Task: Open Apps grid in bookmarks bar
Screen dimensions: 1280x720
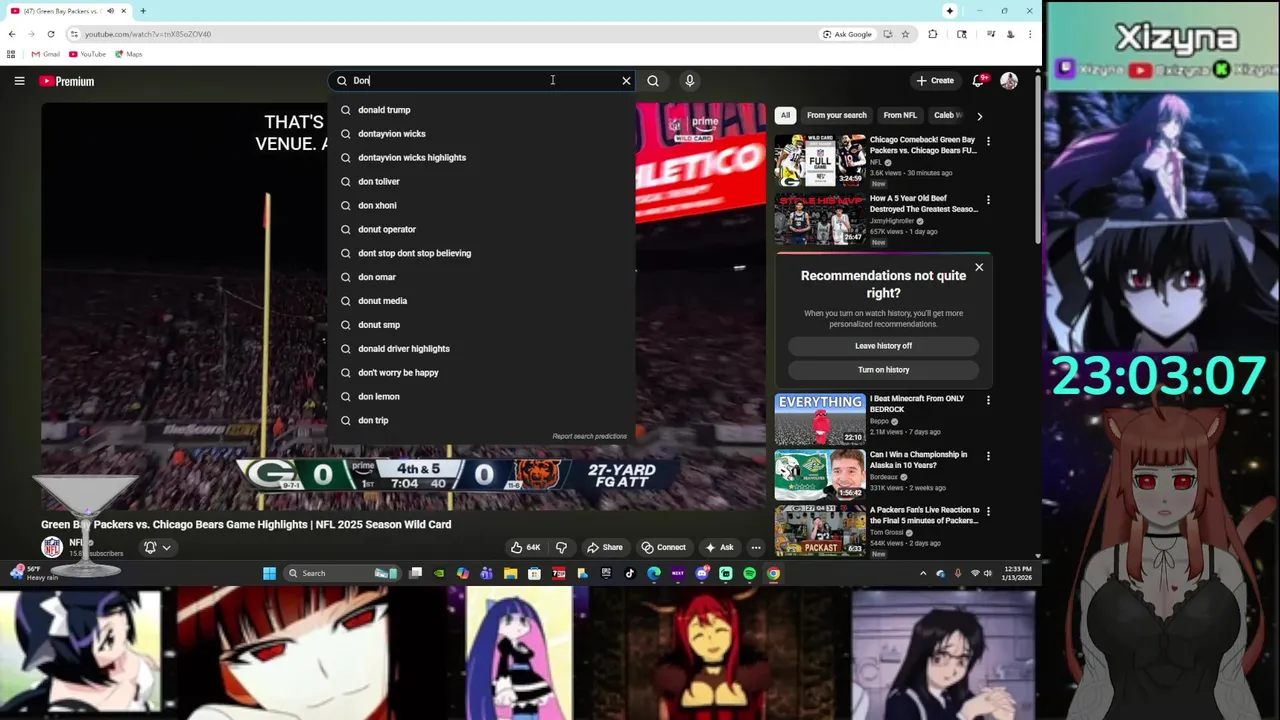Action: 11,54
